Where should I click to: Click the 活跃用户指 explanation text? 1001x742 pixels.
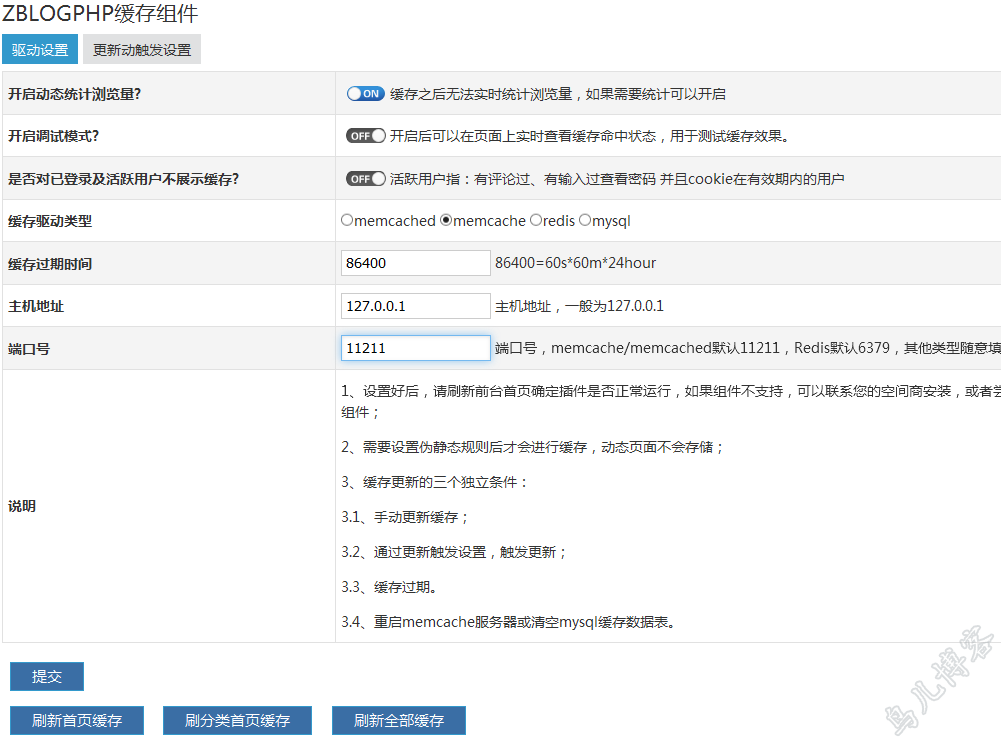point(617,179)
